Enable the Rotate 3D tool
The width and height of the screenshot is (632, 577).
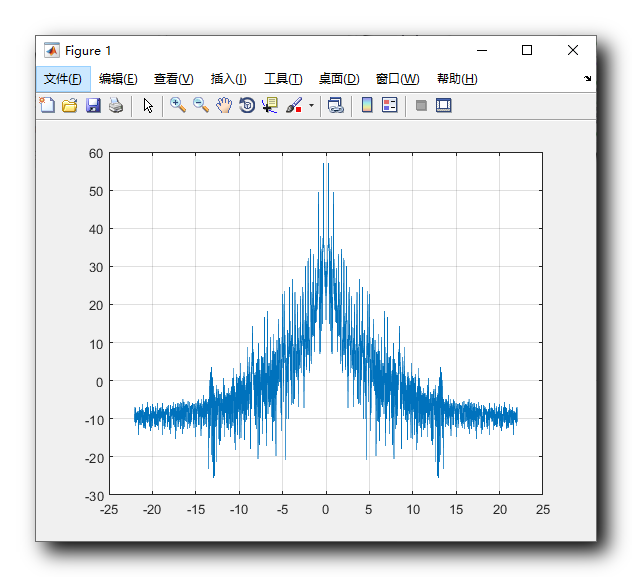(247, 105)
